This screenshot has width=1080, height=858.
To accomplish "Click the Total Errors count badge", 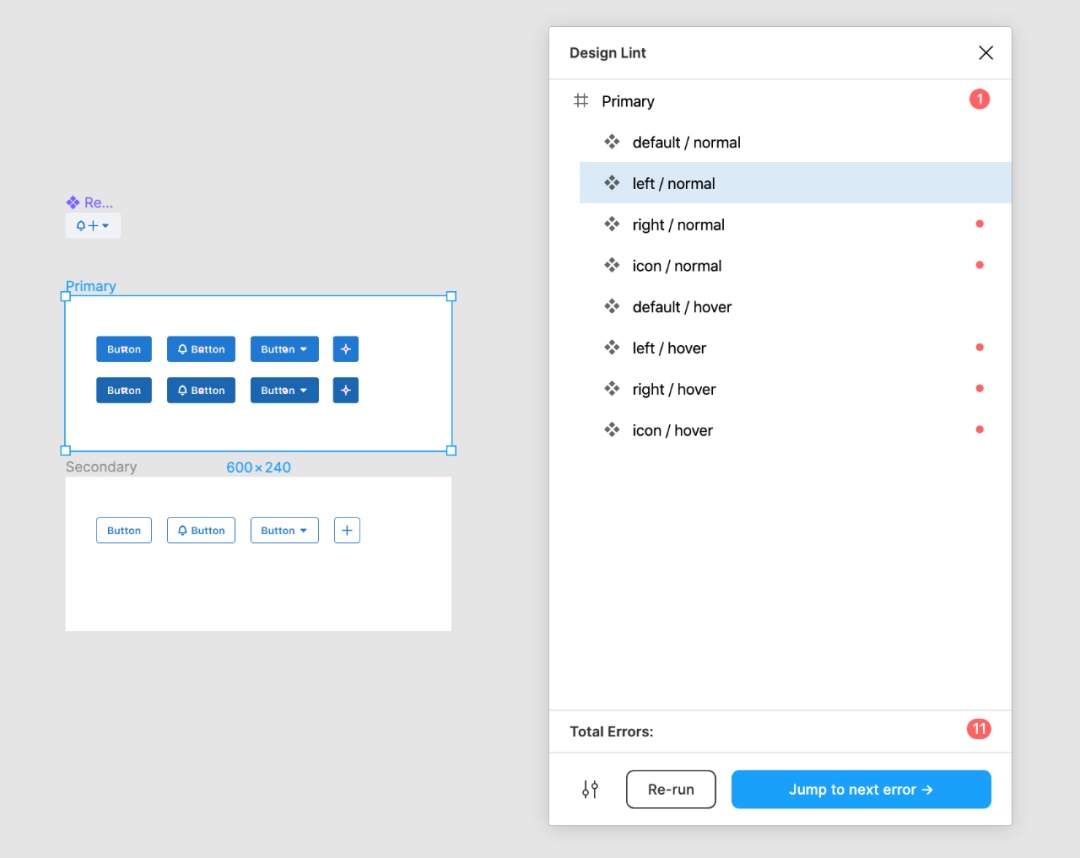I will coord(978,729).
